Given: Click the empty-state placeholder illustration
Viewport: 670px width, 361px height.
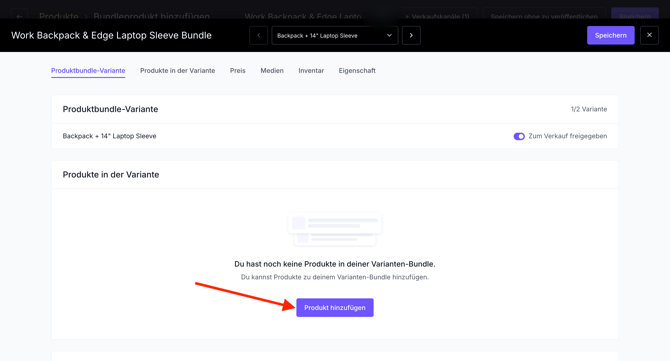Looking at the screenshot, I should point(335,229).
